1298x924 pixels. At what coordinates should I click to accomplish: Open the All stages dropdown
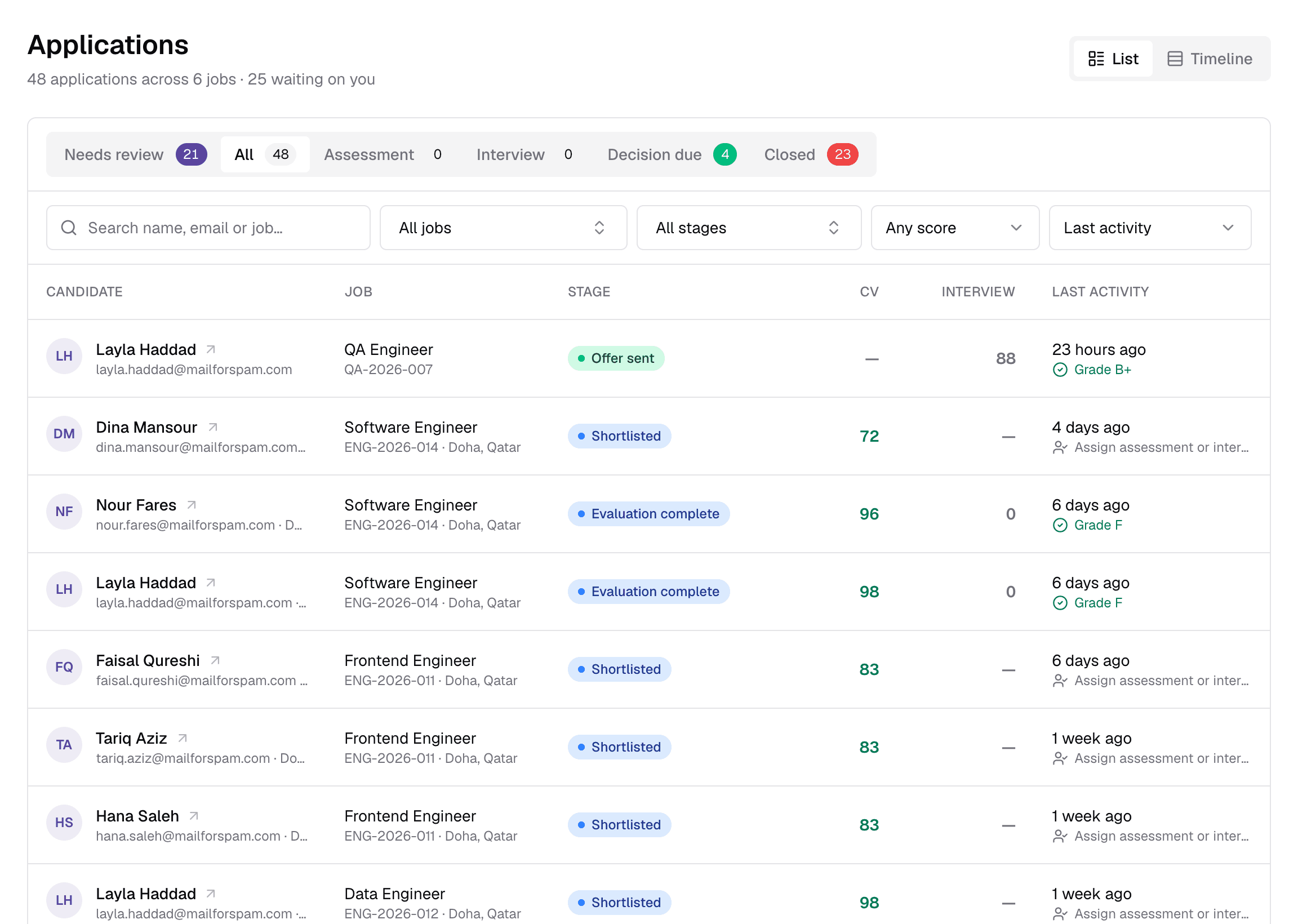tap(749, 228)
